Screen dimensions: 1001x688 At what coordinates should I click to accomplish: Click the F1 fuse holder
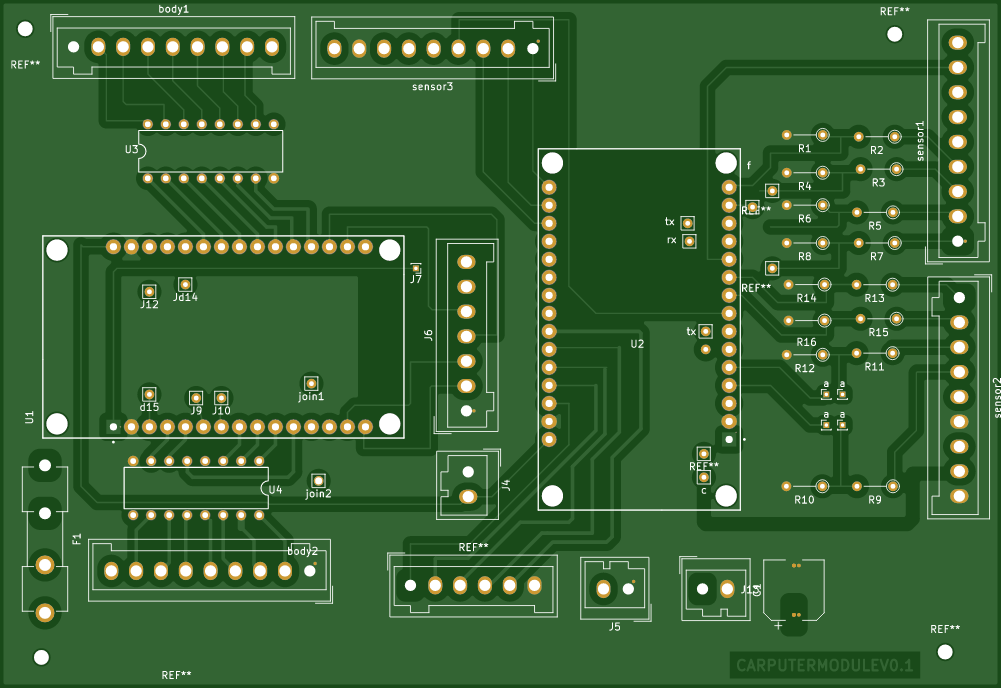tap(45, 539)
